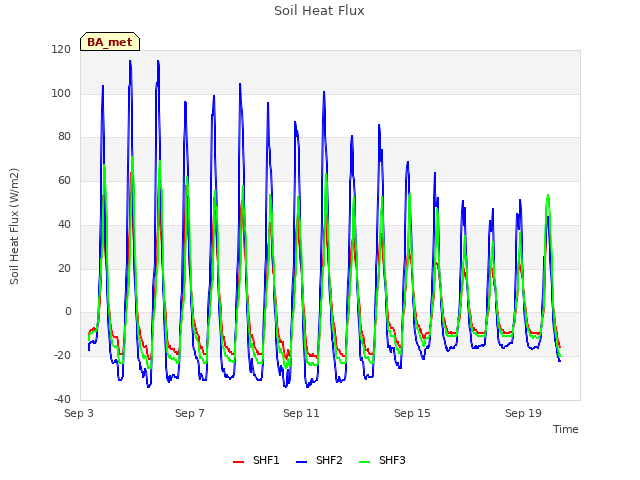Click the -20 y-axis tick label
640x480 pixels.
pyautogui.click(x=62, y=356)
